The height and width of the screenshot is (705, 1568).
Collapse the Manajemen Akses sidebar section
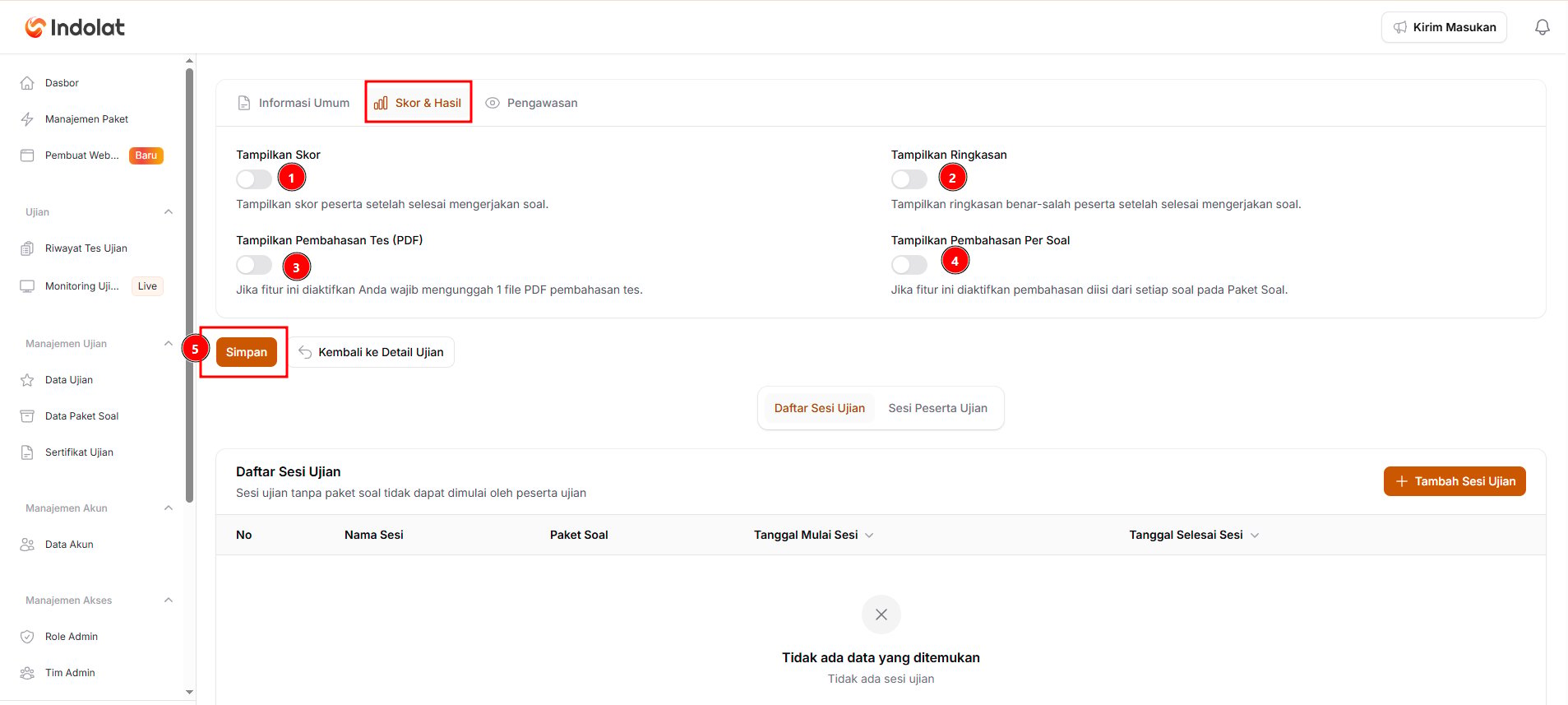169,601
